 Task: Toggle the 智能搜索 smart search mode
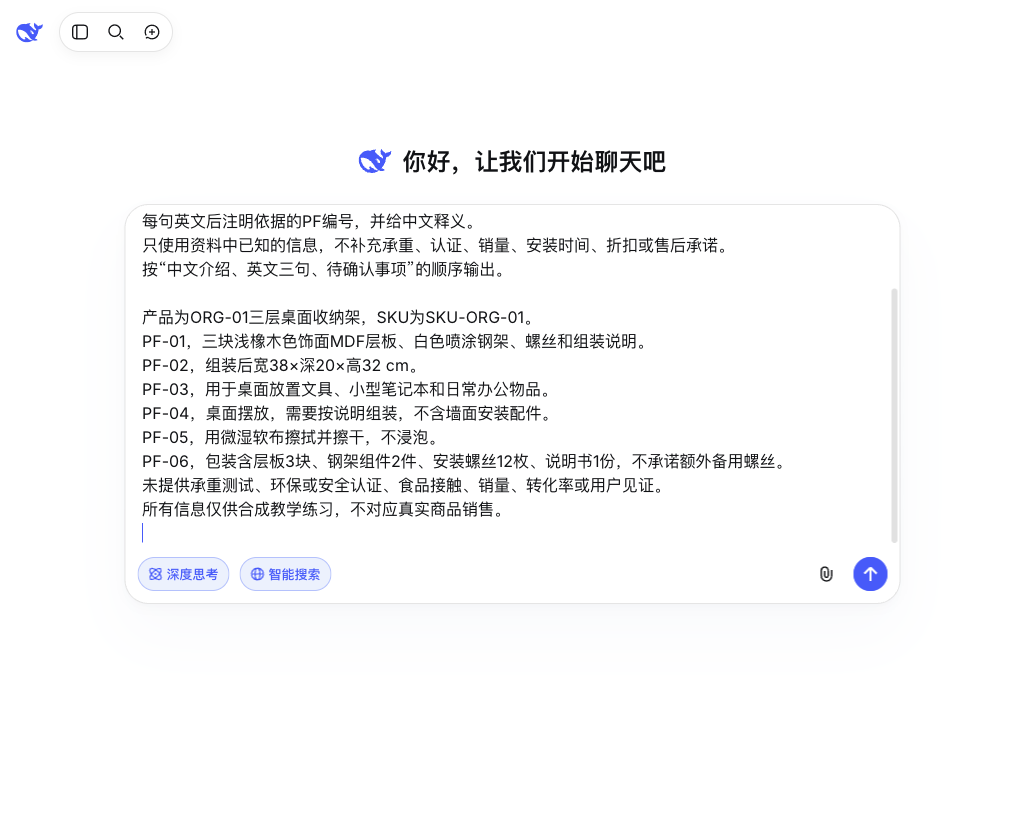point(285,574)
